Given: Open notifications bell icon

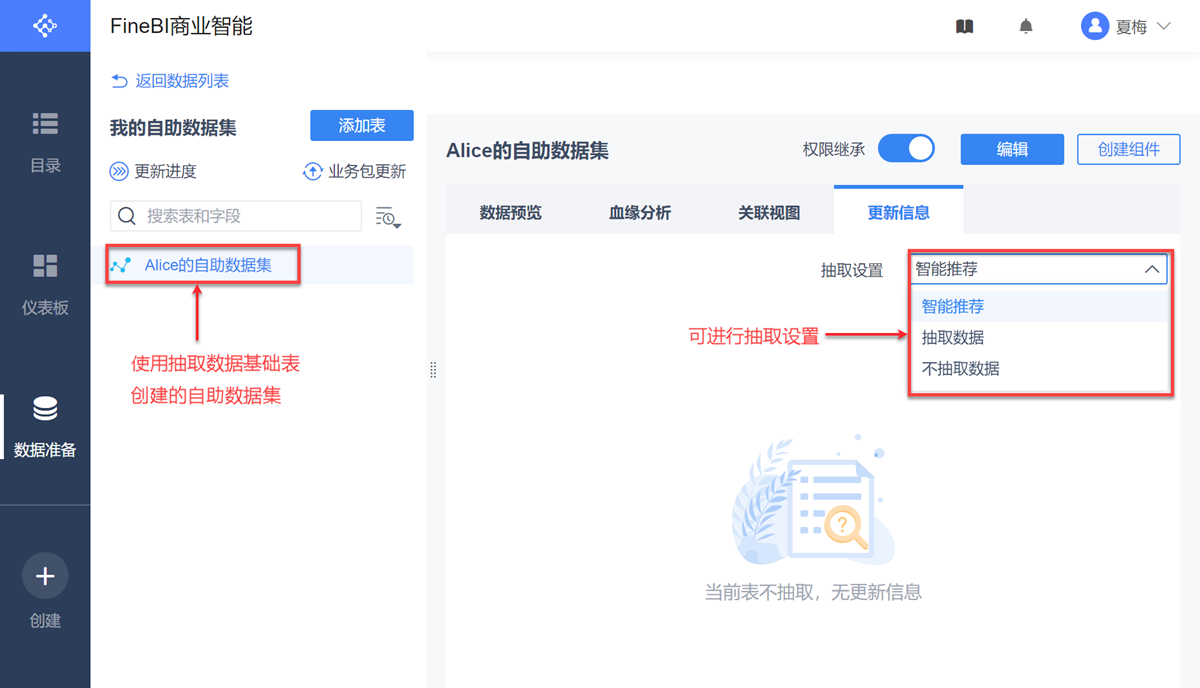Looking at the screenshot, I should 1026,27.
